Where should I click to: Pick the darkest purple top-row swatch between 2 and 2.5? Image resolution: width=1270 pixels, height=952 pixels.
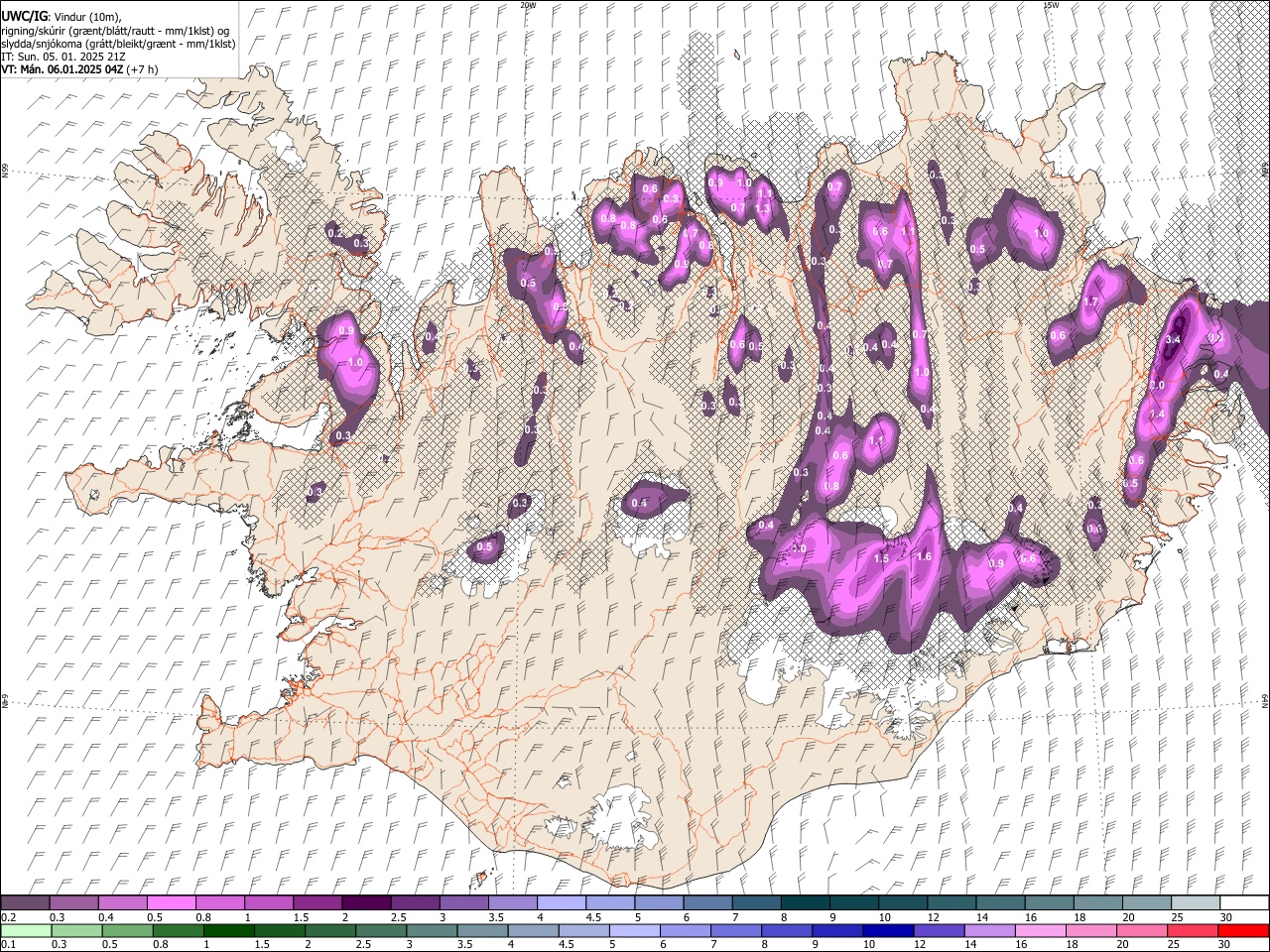366,902
